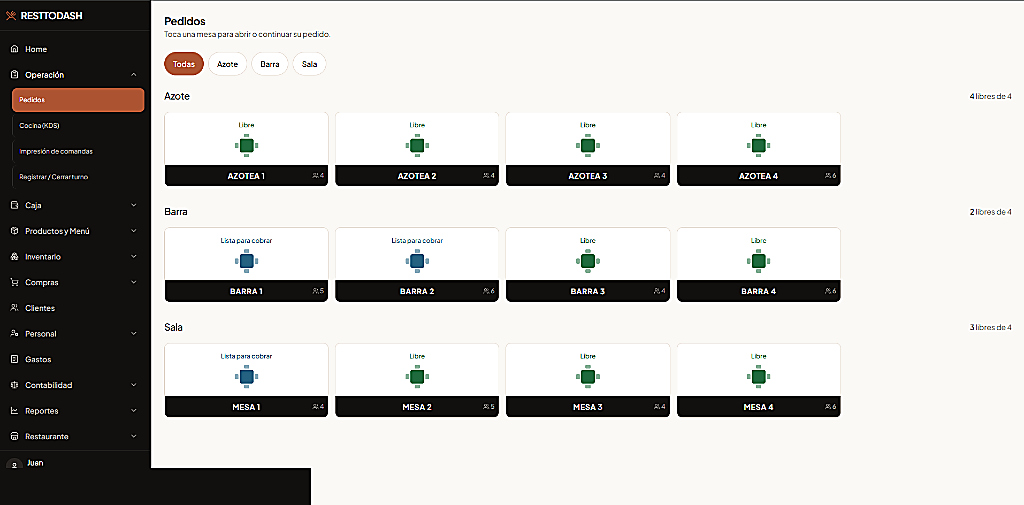The height and width of the screenshot is (505, 1024).
Task: Expand the Inventario chevron
Action: pyautogui.click(x=134, y=257)
